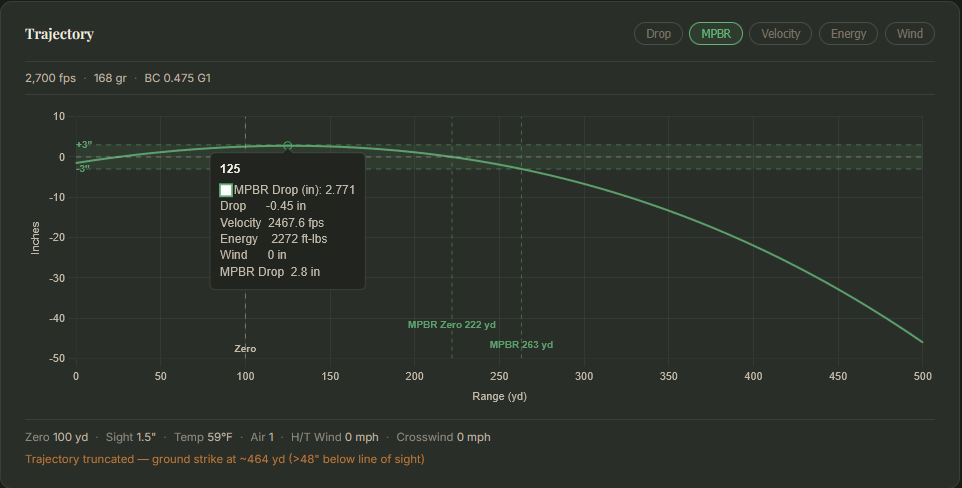Show the Velocity chart
Image resolution: width=962 pixels, height=488 pixels.
780,34
